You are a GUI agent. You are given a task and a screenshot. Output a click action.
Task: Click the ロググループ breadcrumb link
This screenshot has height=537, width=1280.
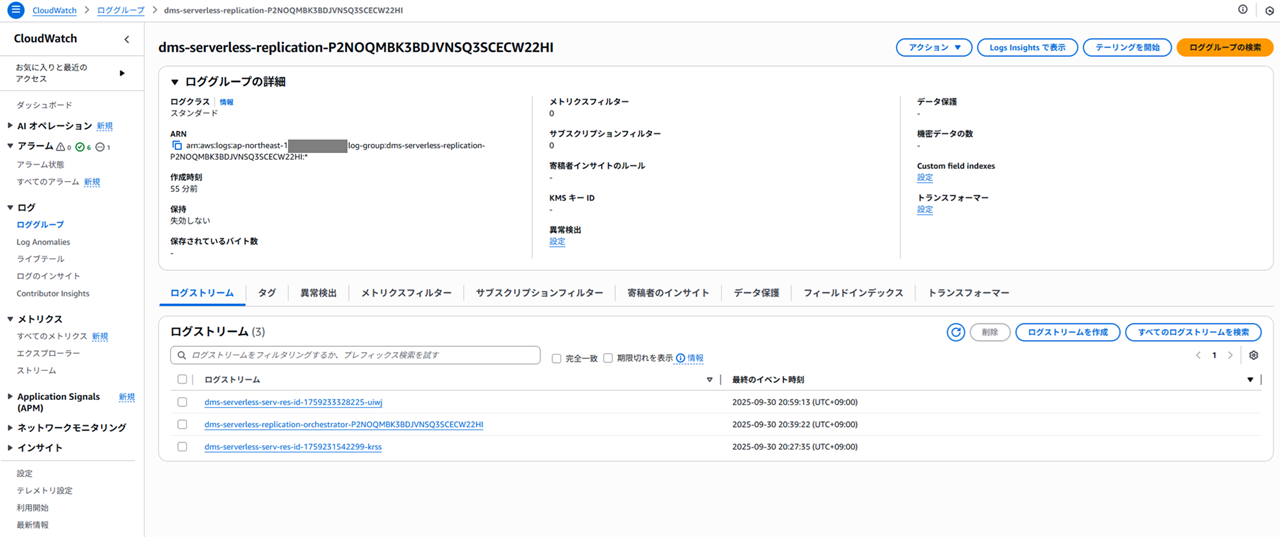(120, 9)
